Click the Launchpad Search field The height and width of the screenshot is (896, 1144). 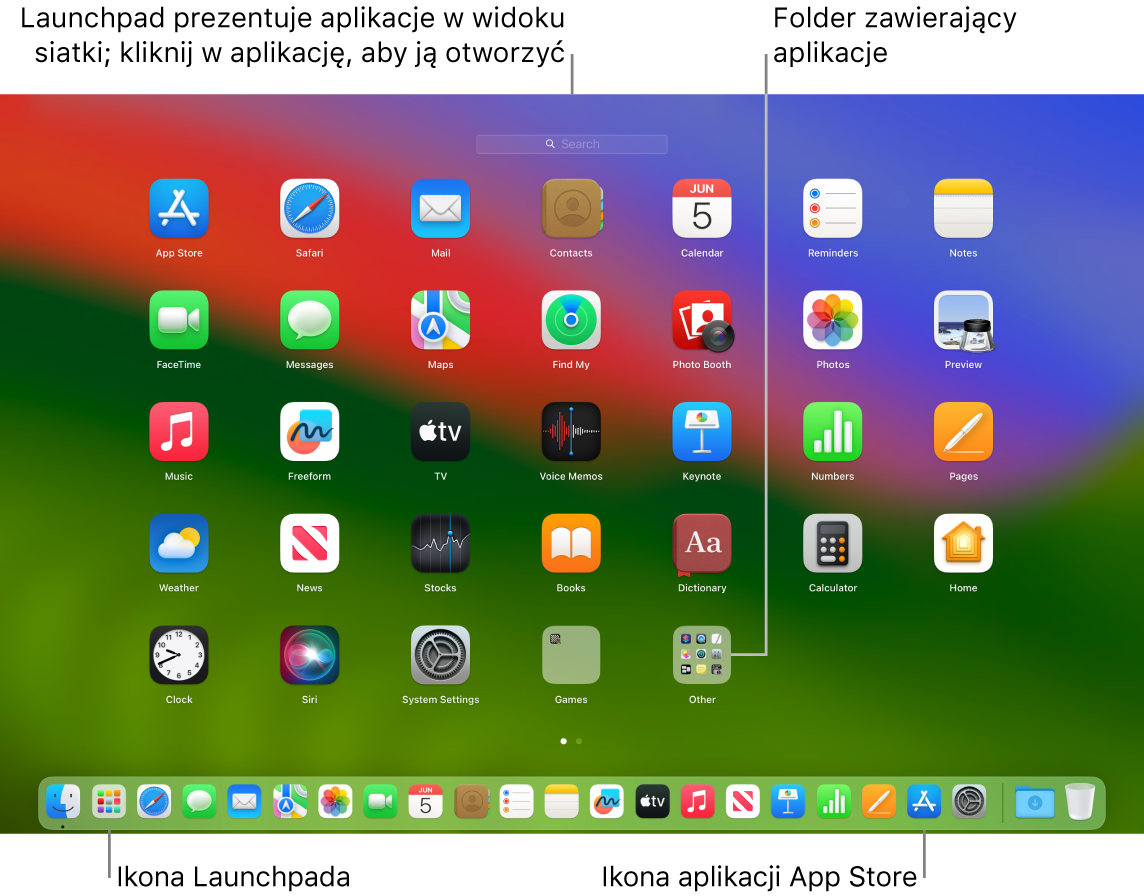tap(571, 144)
